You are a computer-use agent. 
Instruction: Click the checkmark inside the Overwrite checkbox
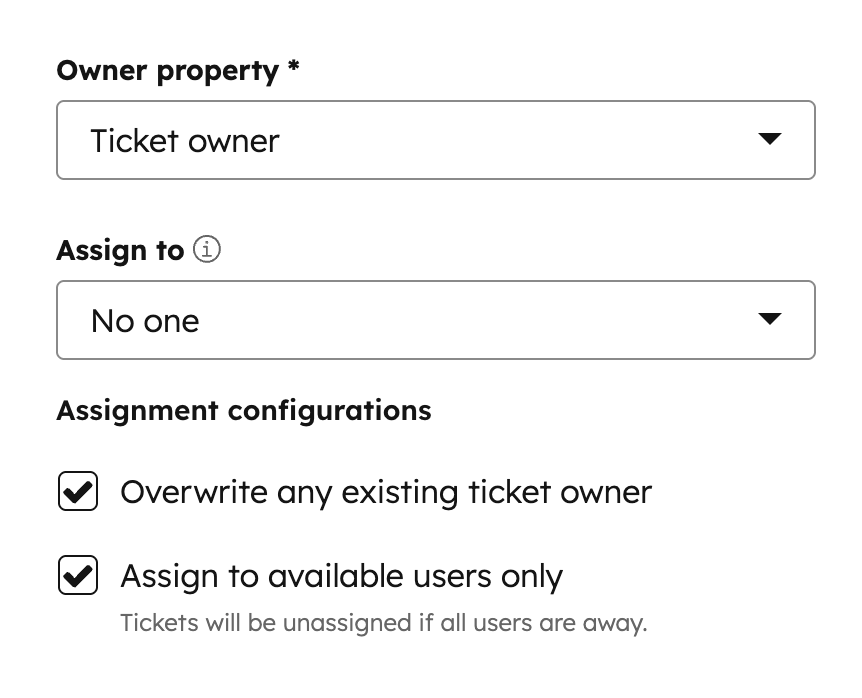coord(77,491)
